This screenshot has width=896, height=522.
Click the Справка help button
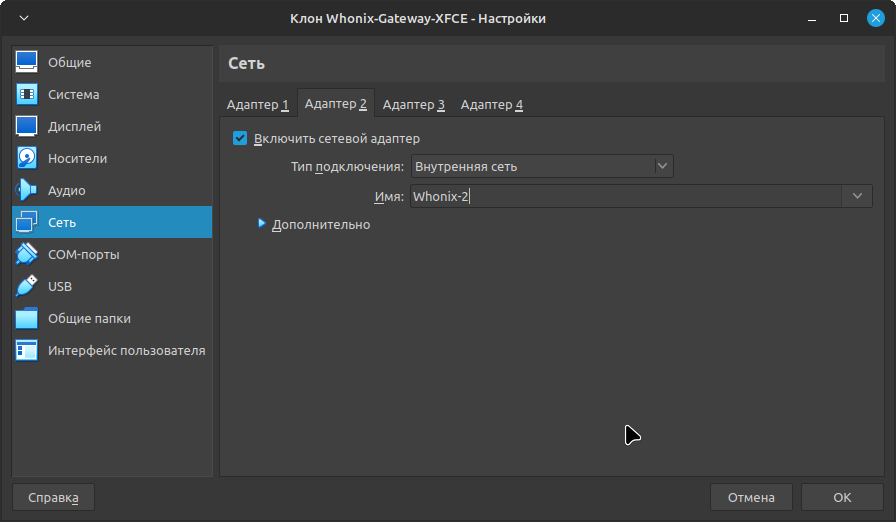53,497
